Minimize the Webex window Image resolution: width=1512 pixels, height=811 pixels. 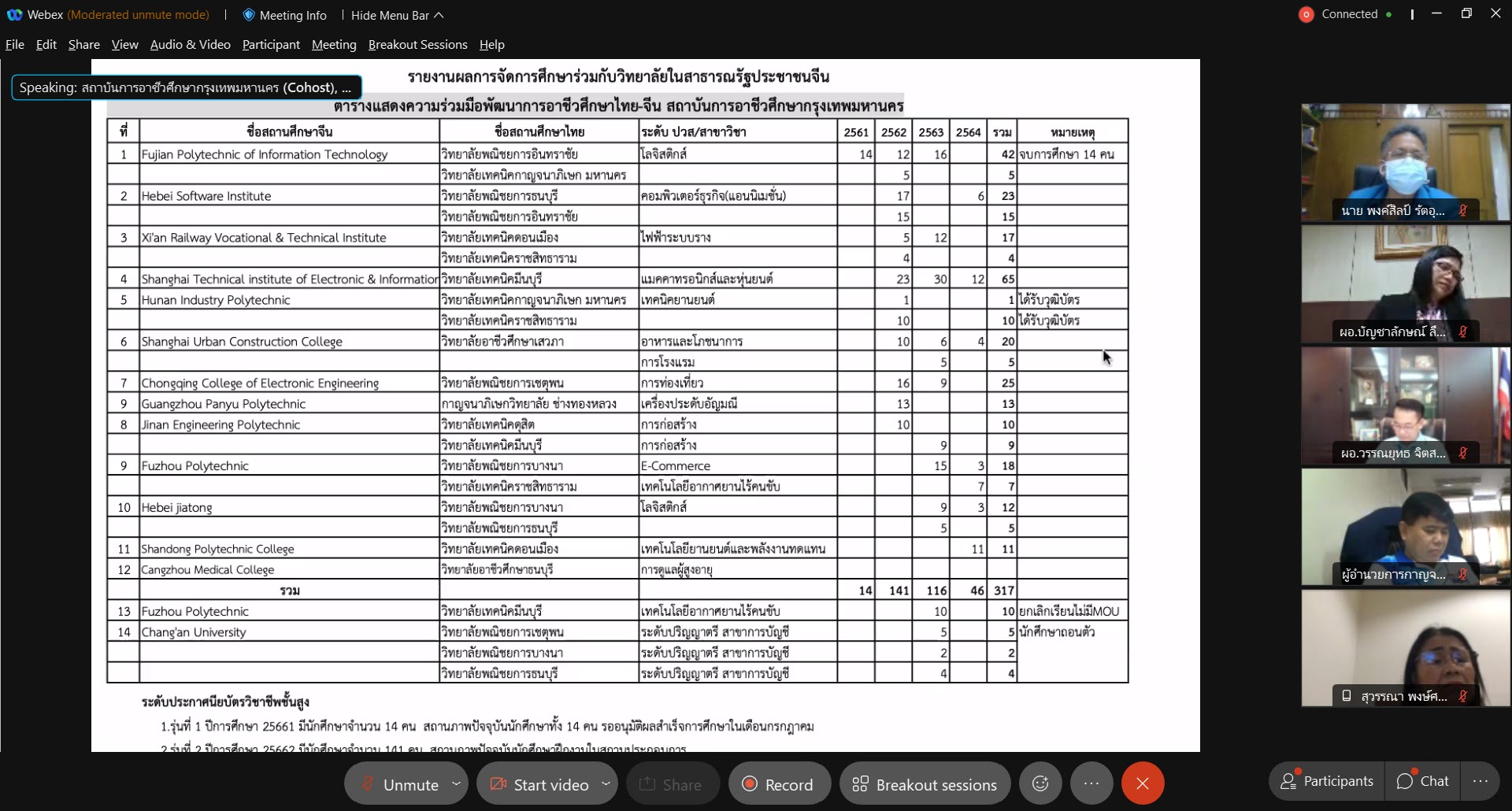(1437, 13)
